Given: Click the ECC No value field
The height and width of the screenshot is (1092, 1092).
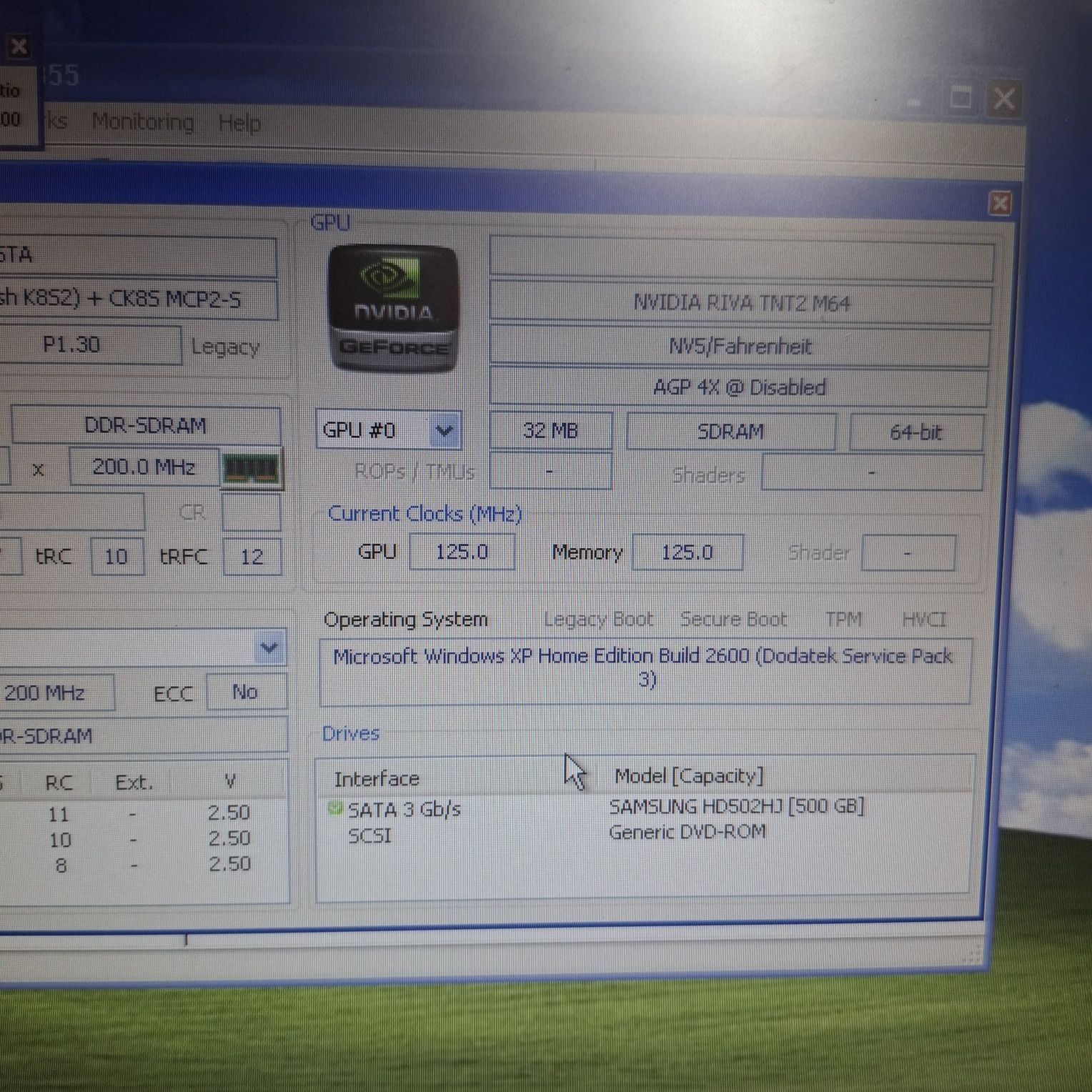Looking at the screenshot, I should pos(245,692).
